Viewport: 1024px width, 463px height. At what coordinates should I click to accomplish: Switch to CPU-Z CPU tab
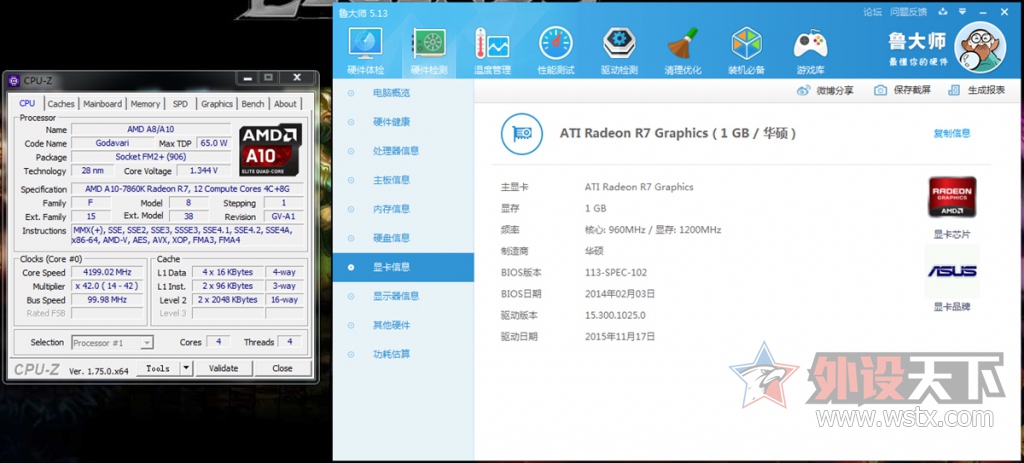point(27,103)
